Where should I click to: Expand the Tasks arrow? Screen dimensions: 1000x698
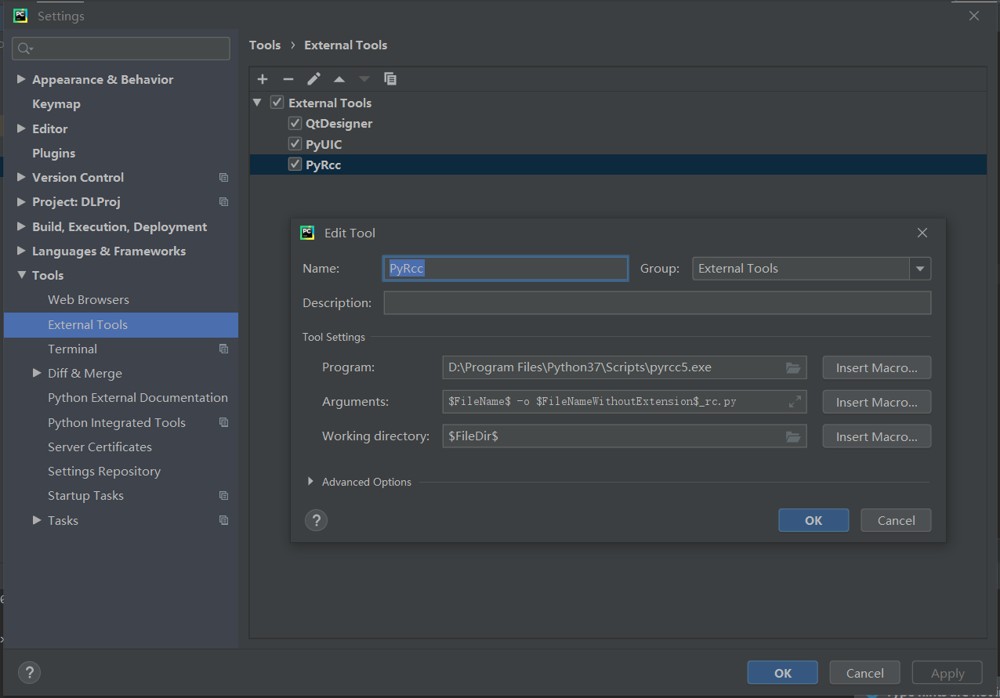click(x=37, y=520)
